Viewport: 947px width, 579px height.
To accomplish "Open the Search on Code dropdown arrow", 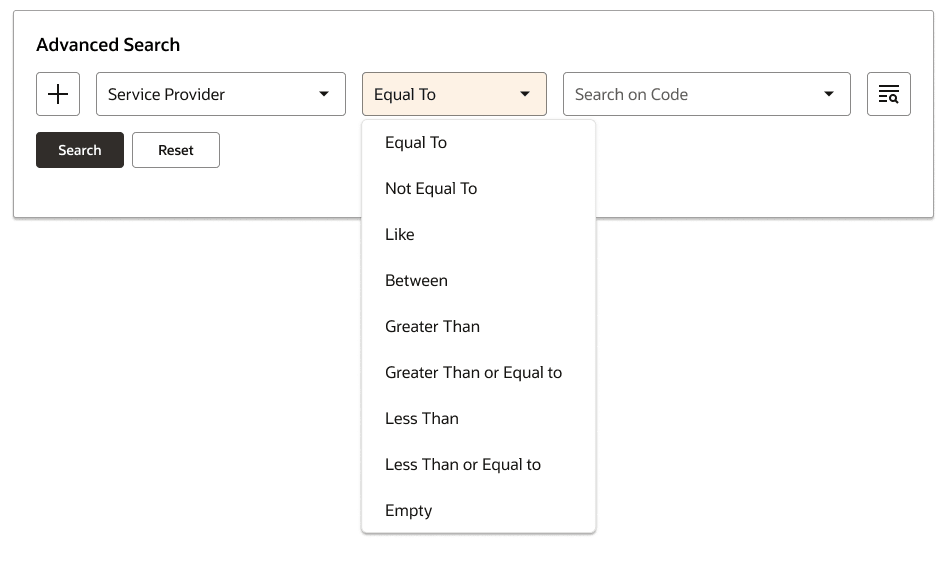I will click(828, 93).
